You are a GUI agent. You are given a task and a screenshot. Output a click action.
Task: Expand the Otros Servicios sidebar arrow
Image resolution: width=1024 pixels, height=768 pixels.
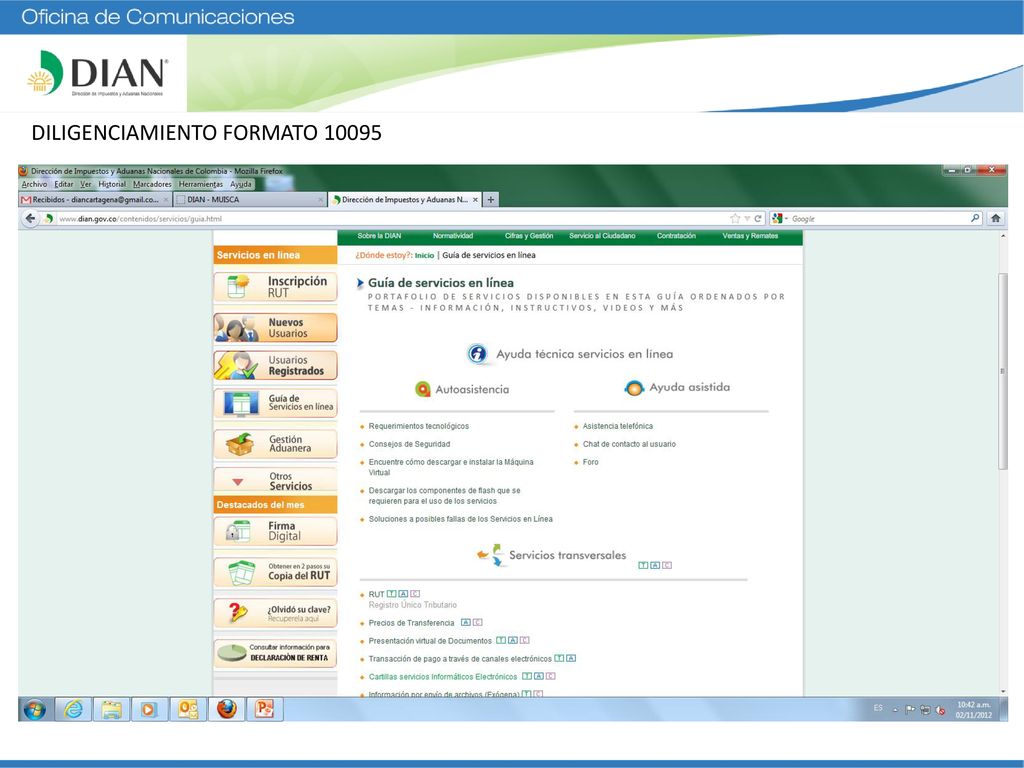coord(238,482)
